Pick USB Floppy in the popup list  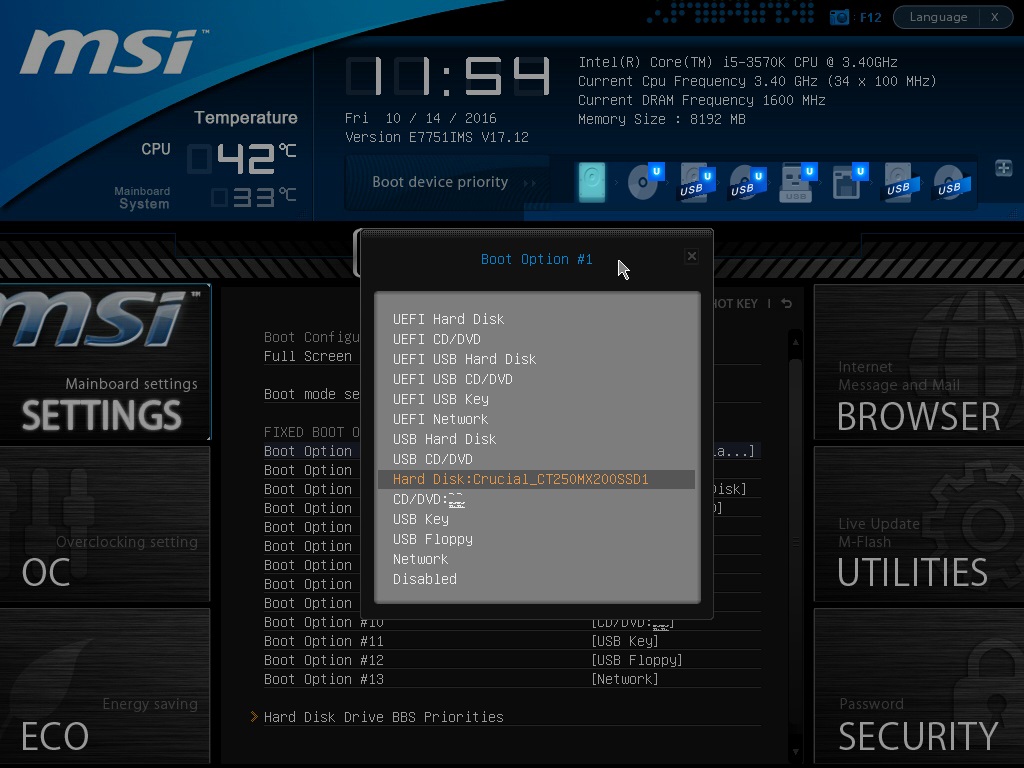[537, 539]
